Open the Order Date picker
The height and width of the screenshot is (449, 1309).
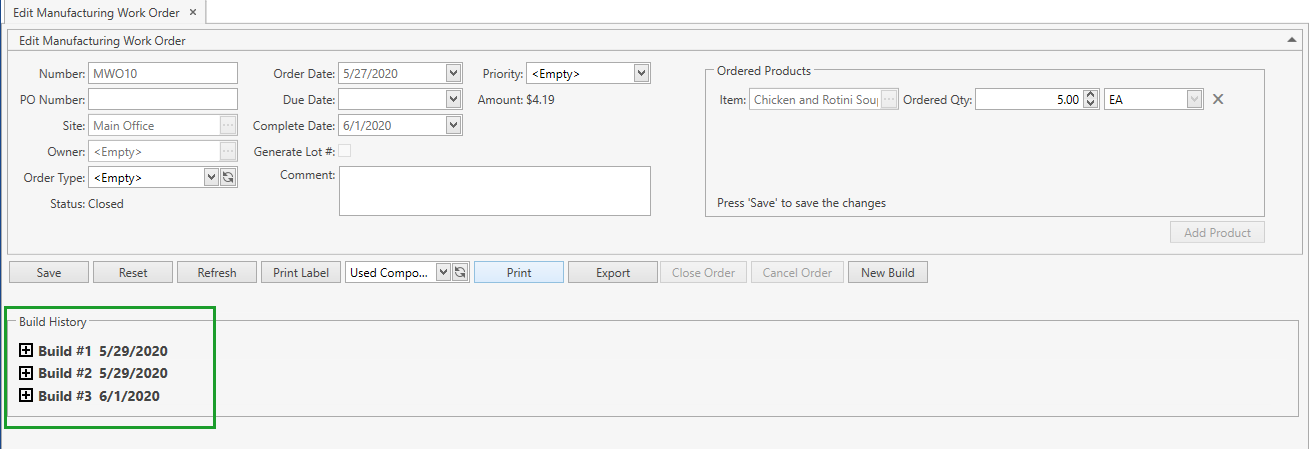click(x=453, y=73)
